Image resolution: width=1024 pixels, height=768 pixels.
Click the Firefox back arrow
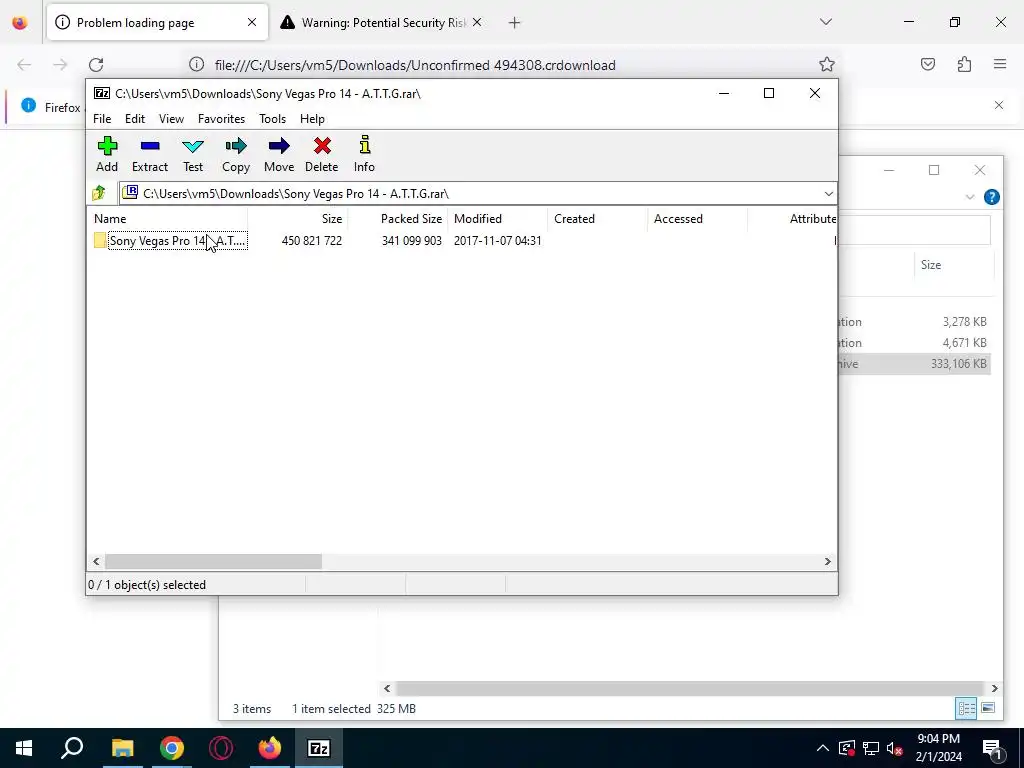pyautogui.click(x=24, y=65)
